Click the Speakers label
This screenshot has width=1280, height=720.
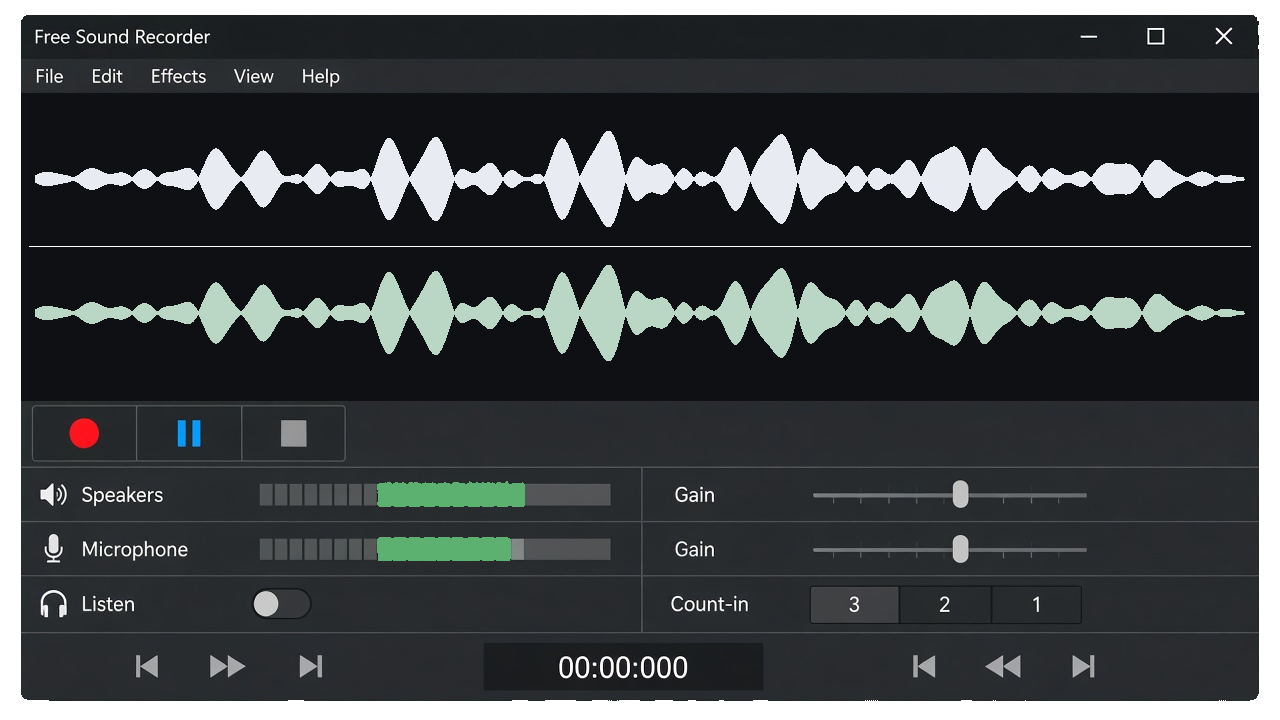122,495
